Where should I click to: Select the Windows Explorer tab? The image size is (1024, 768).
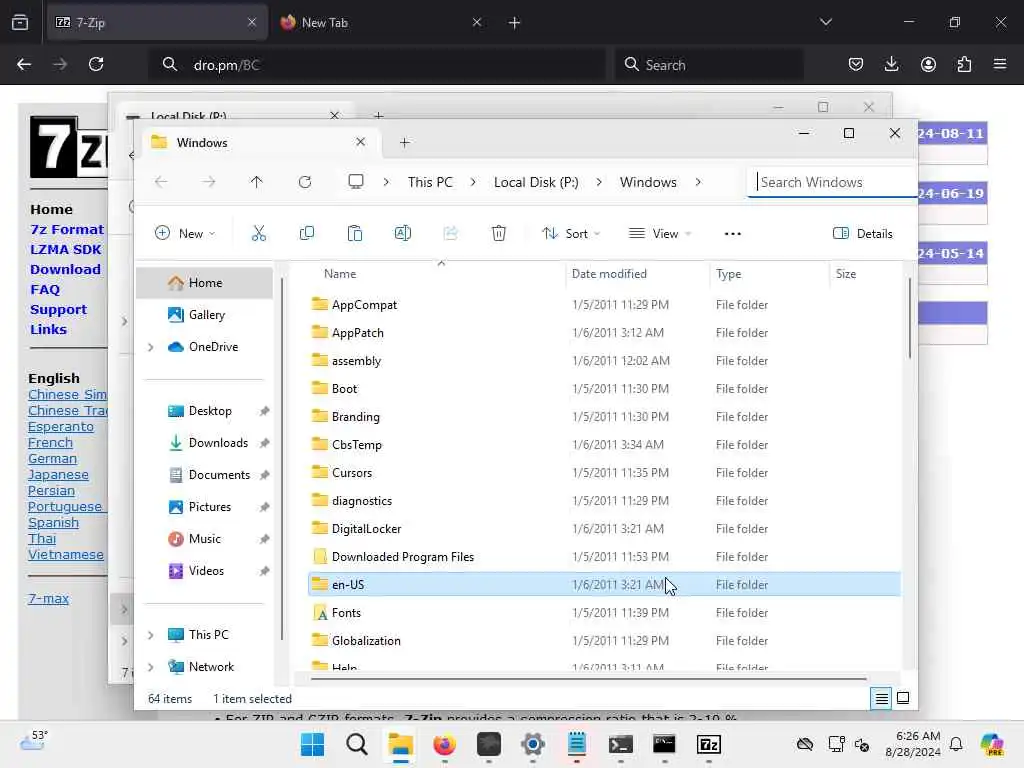pos(260,142)
